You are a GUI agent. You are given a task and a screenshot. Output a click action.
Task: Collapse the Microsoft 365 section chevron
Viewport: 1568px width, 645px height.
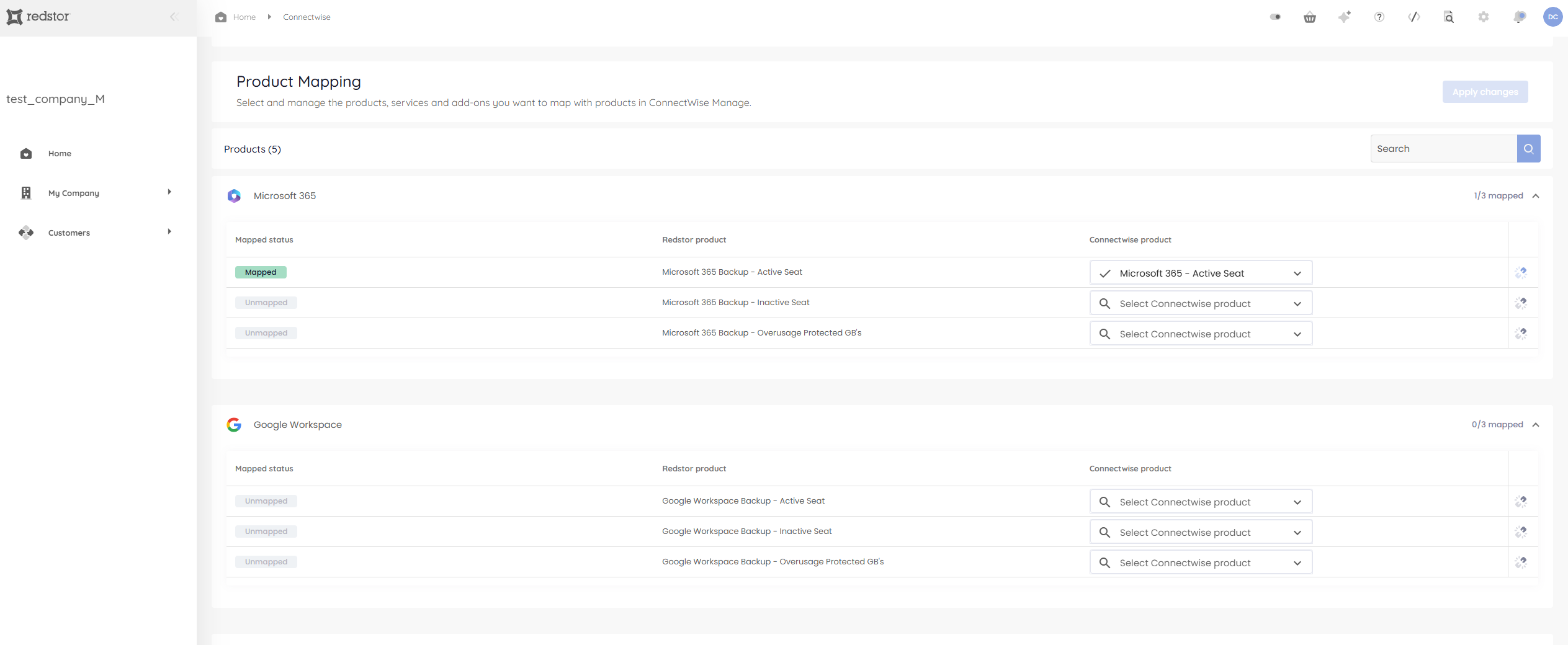1536,196
